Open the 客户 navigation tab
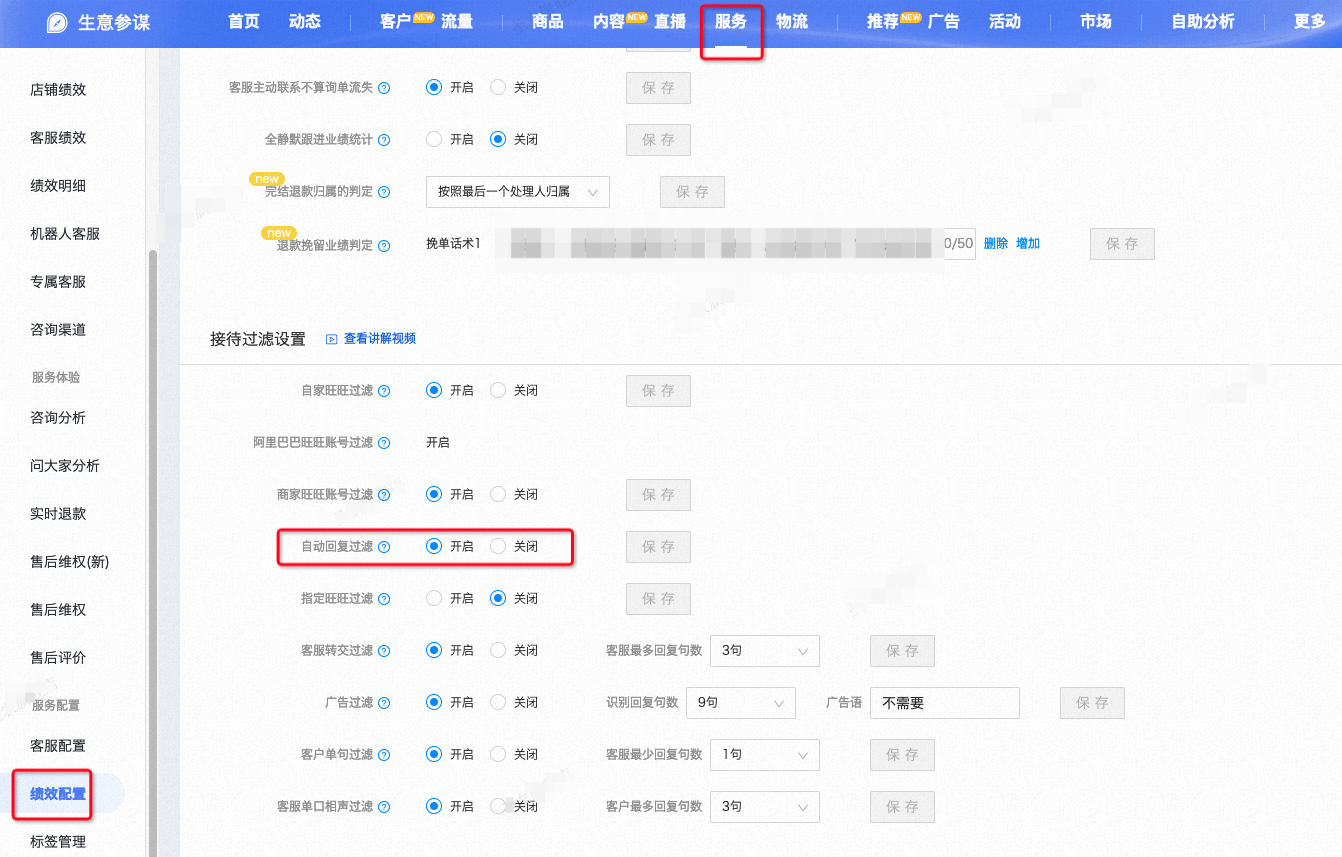The image size is (1342, 857). (397, 21)
